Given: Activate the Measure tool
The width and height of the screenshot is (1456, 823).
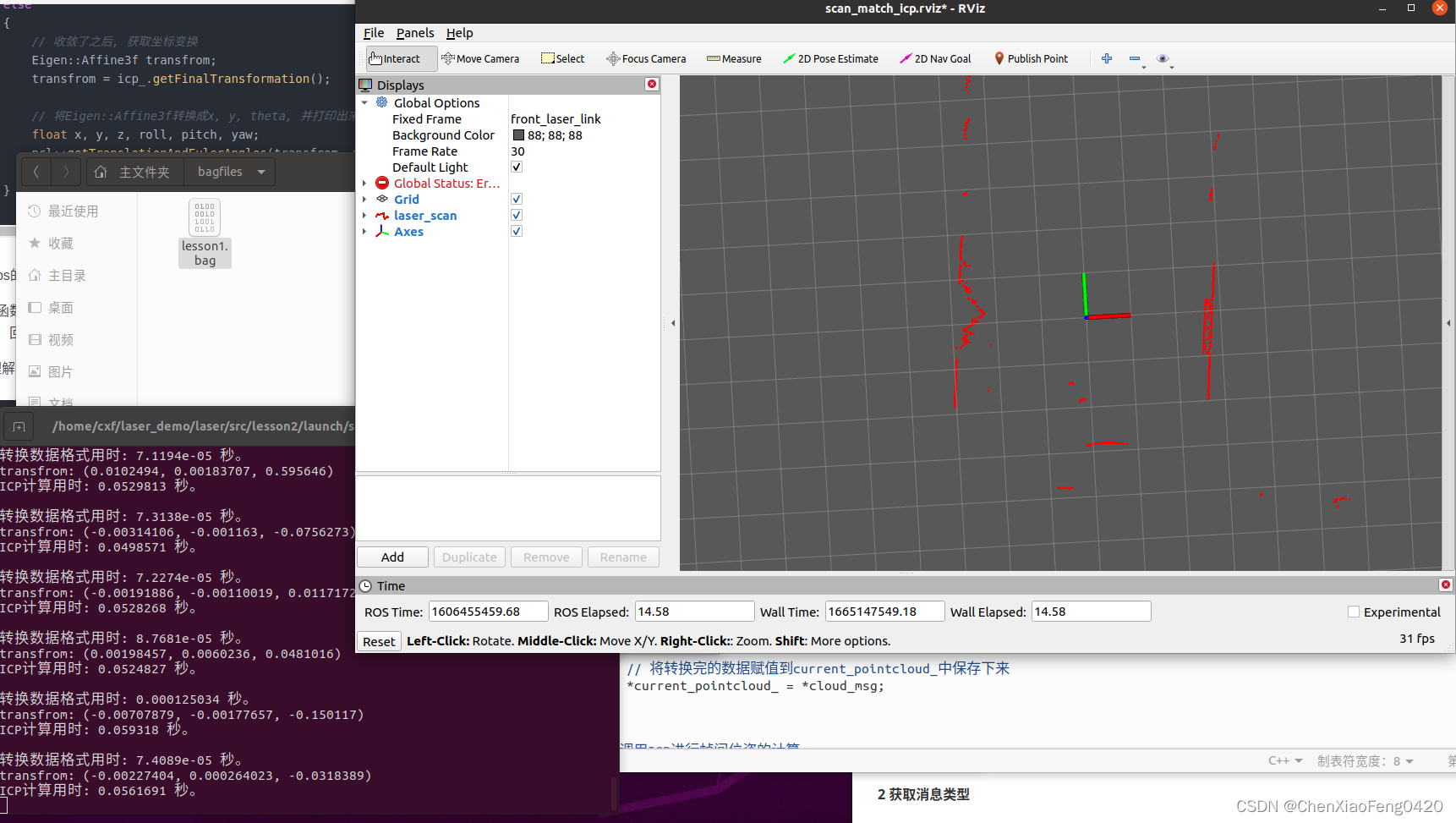Looking at the screenshot, I should click(x=734, y=58).
